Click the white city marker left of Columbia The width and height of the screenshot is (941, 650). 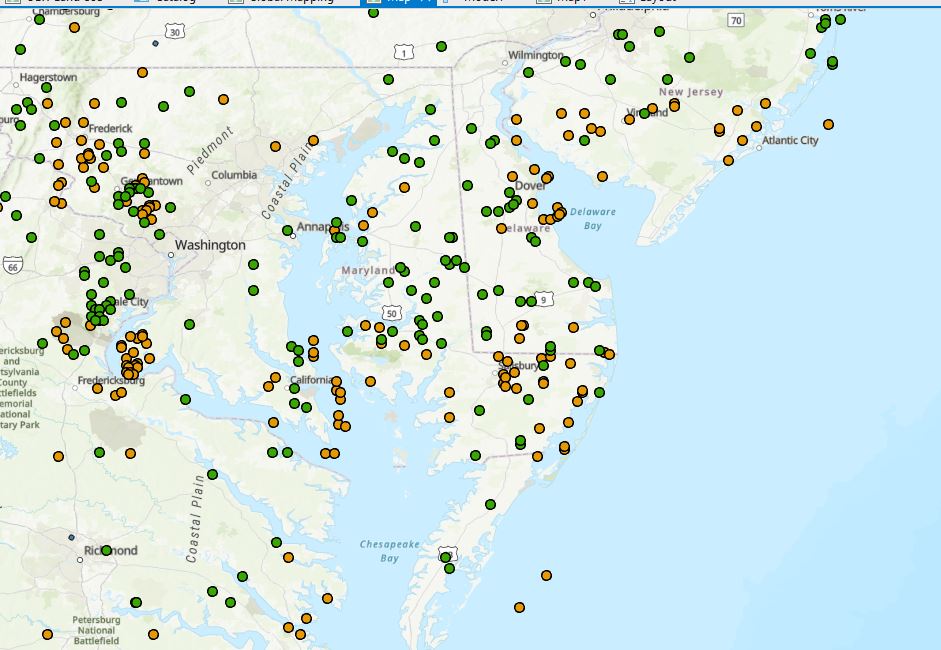click(x=208, y=183)
